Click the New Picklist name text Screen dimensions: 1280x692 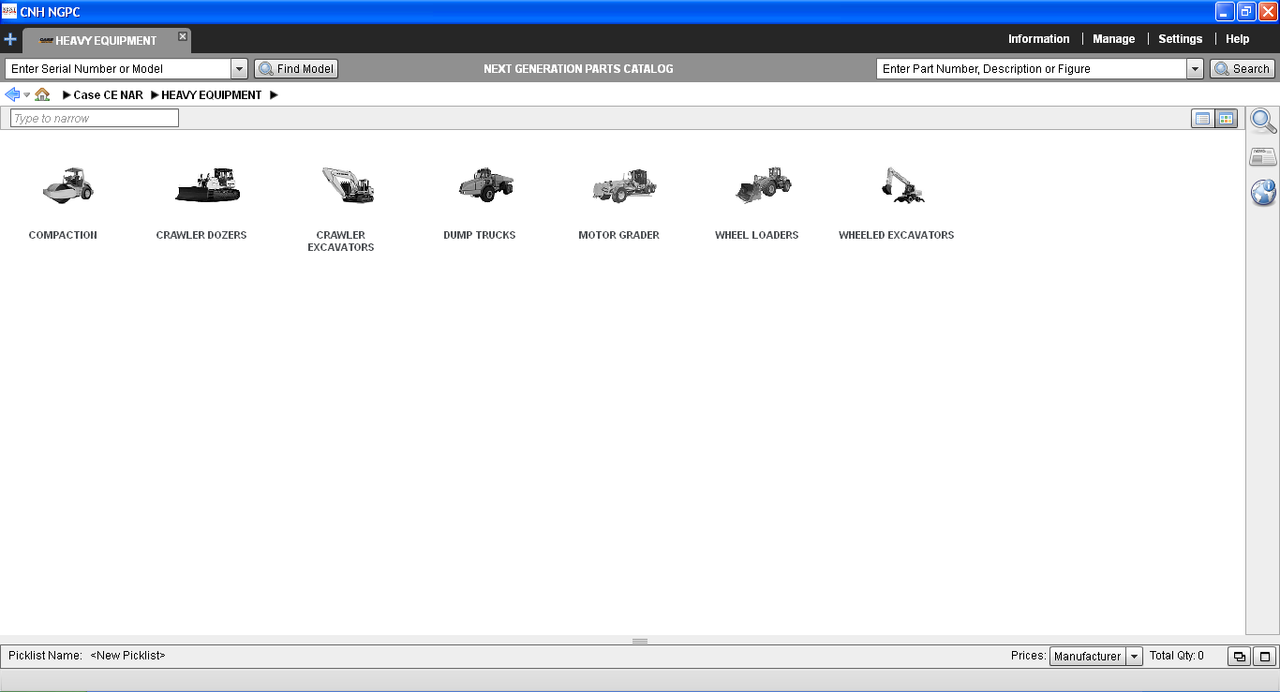[128, 656]
